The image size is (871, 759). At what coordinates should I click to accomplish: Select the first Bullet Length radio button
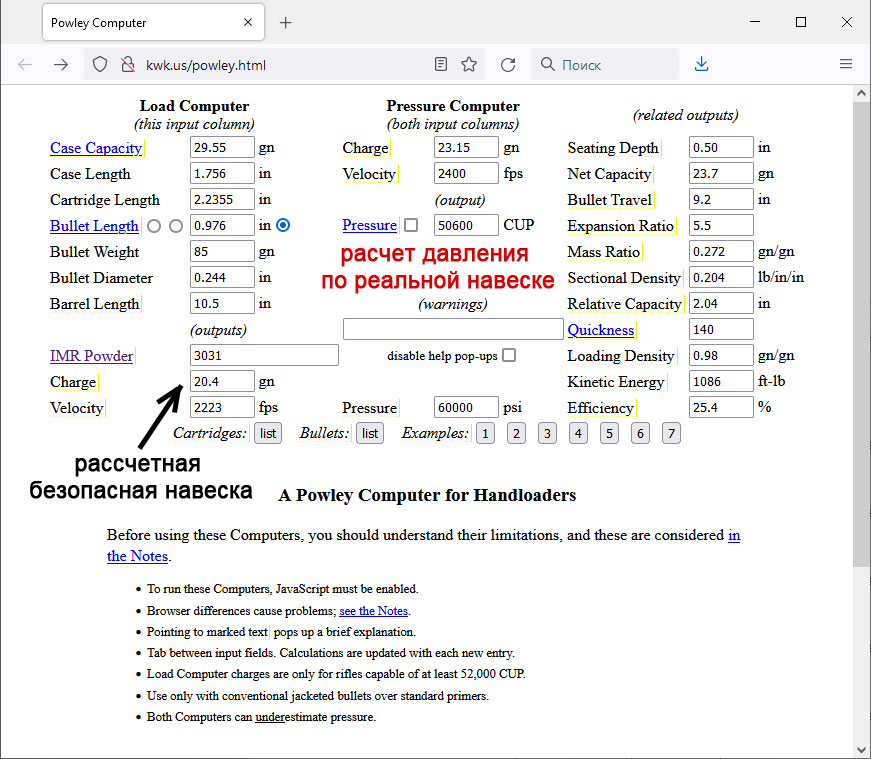(x=154, y=226)
